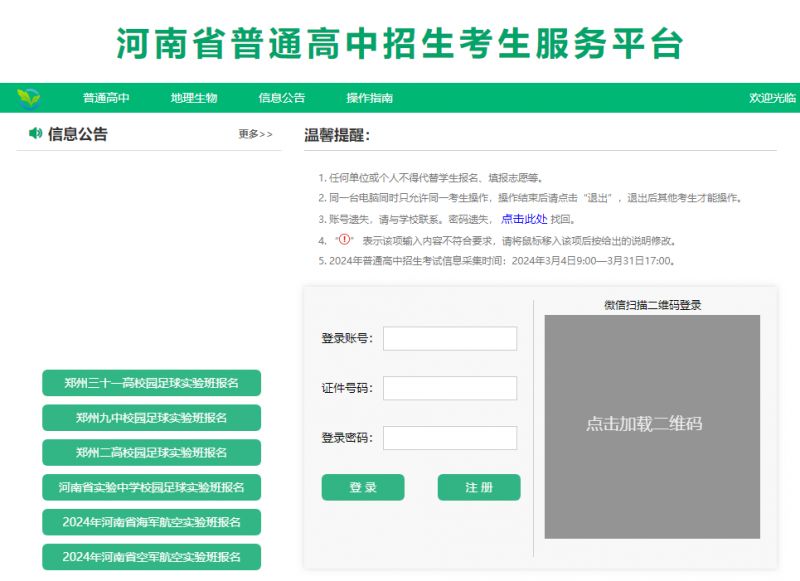
Task: Open 河南省实验中学校园足球实验班报名
Action: [152, 487]
